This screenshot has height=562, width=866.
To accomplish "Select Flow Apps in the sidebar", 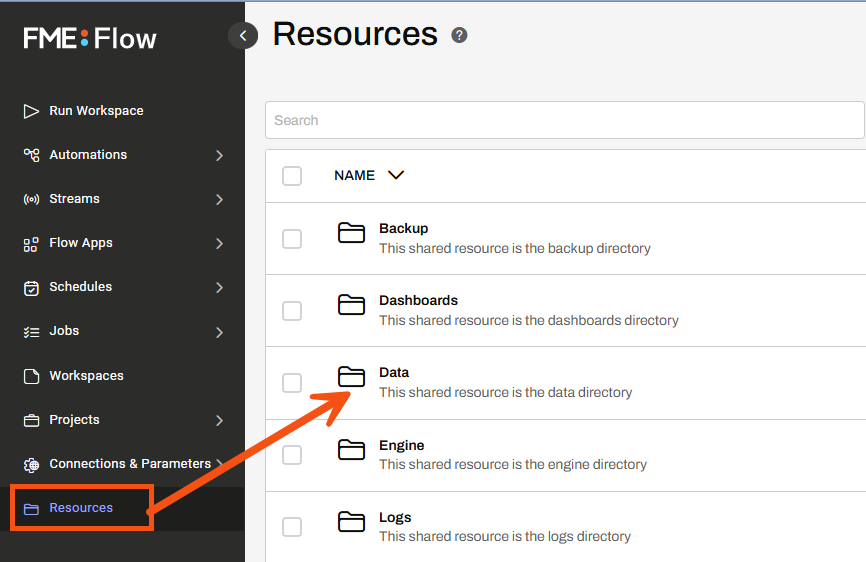I will tap(81, 243).
